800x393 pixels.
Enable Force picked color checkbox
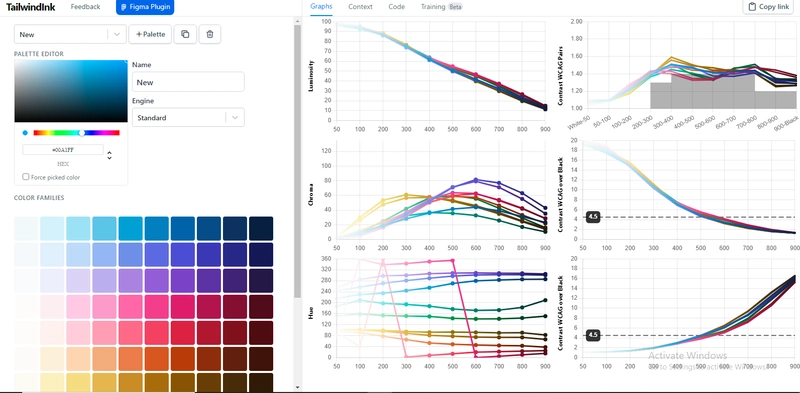click(26, 177)
